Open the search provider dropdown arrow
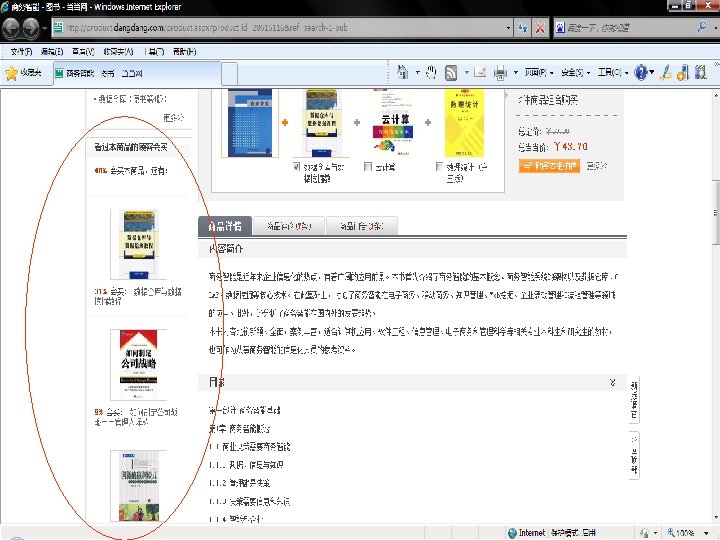 tap(715, 28)
